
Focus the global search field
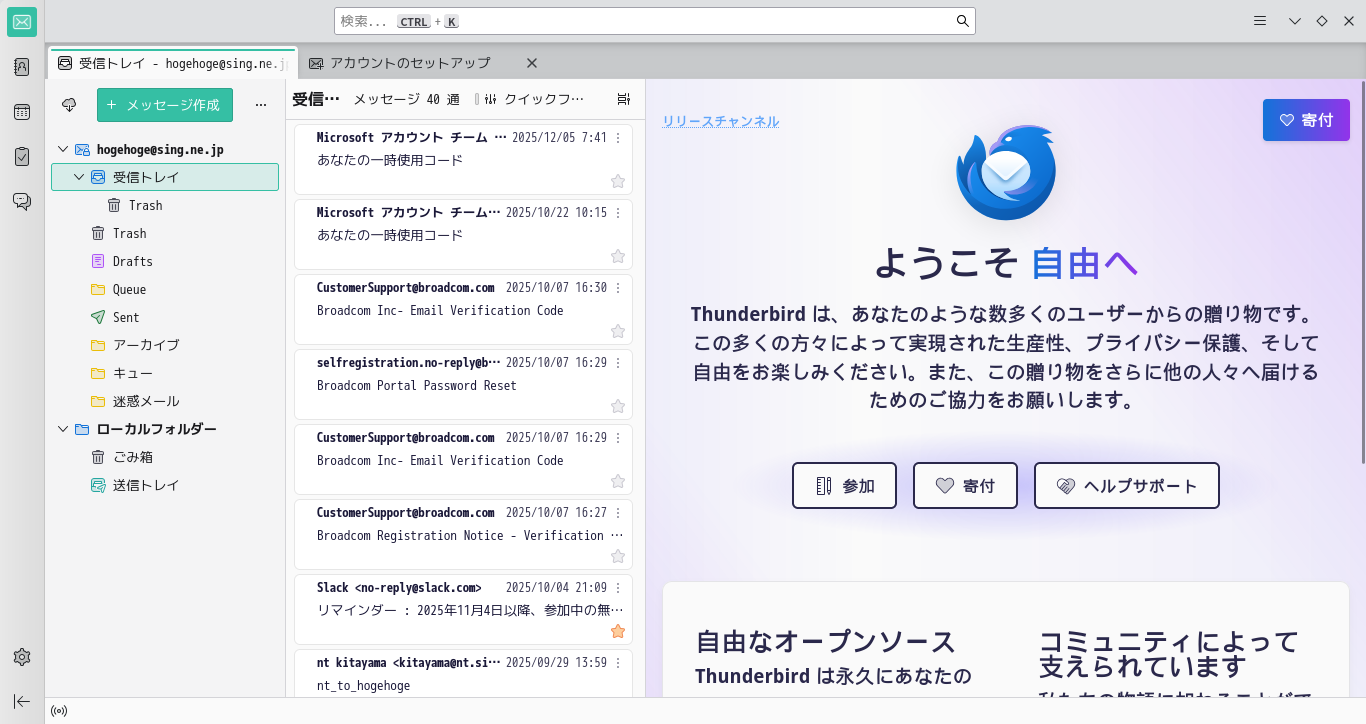[654, 21]
